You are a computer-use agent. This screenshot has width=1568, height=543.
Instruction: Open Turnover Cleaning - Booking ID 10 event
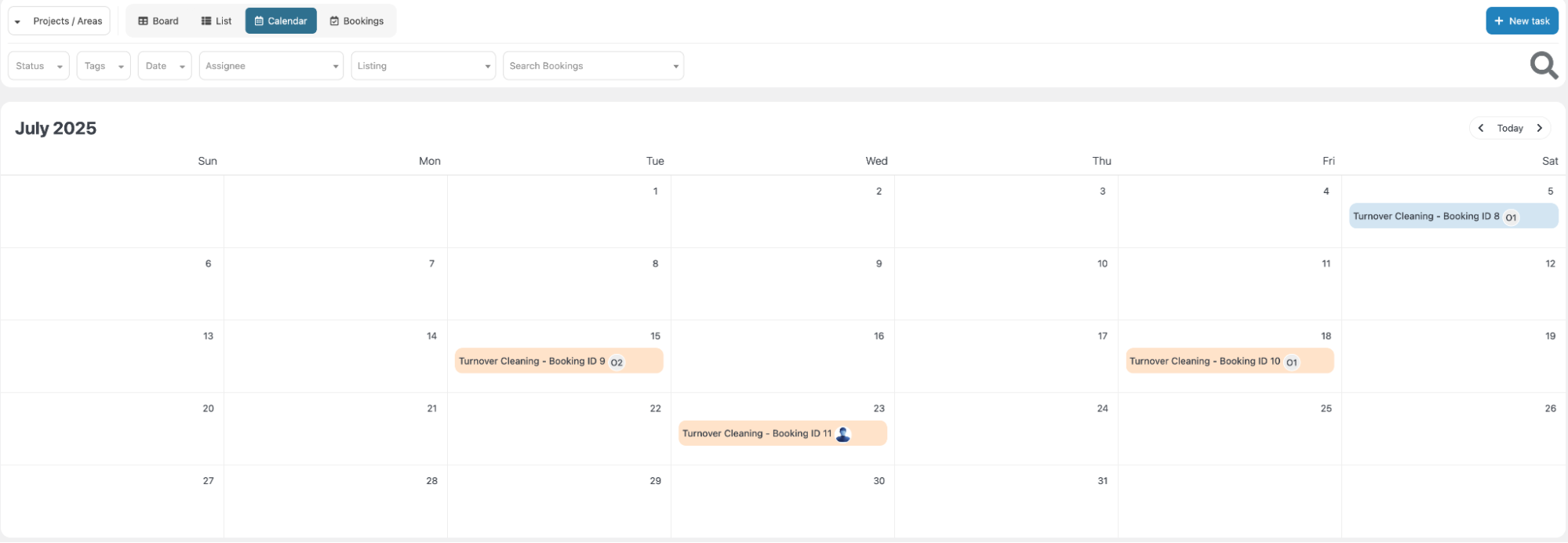(1230, 361)
